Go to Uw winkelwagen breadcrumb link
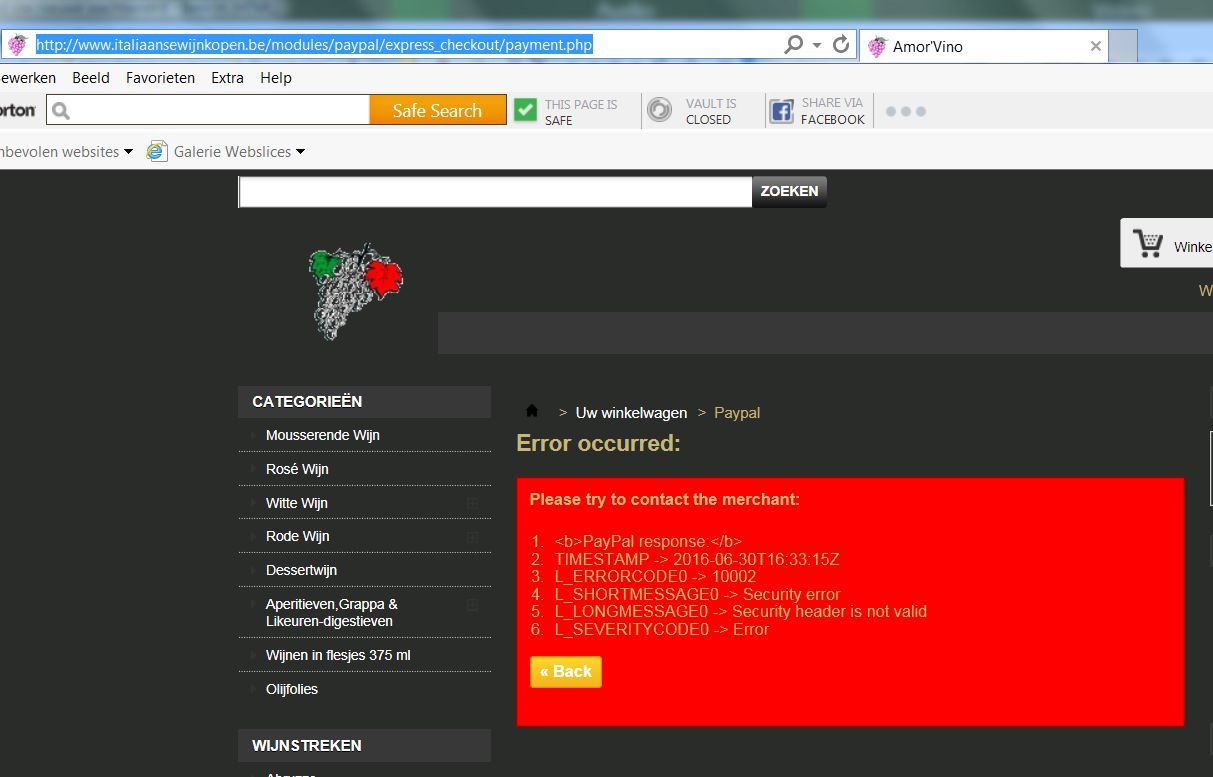The height and width of the screenshot is (777, 1213). pos(631,412)
